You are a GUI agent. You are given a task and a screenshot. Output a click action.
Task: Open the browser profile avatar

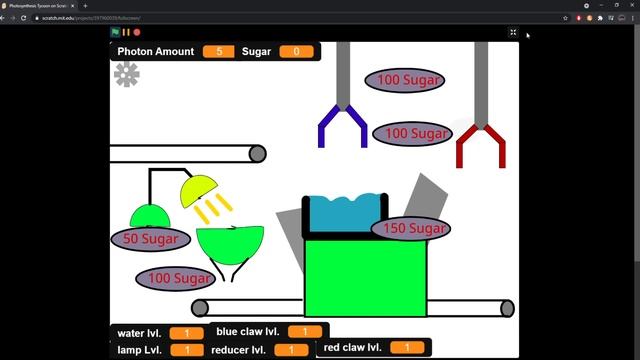click(622, 18)
